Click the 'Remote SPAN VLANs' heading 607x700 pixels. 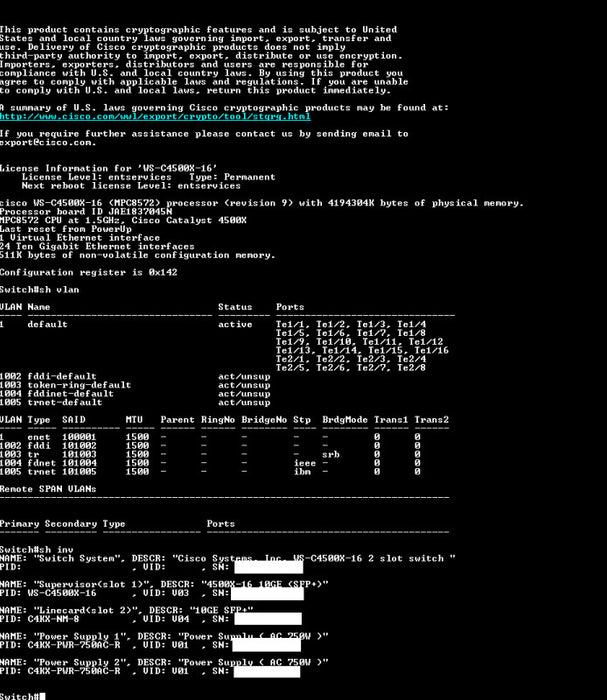tap(48, 489)
